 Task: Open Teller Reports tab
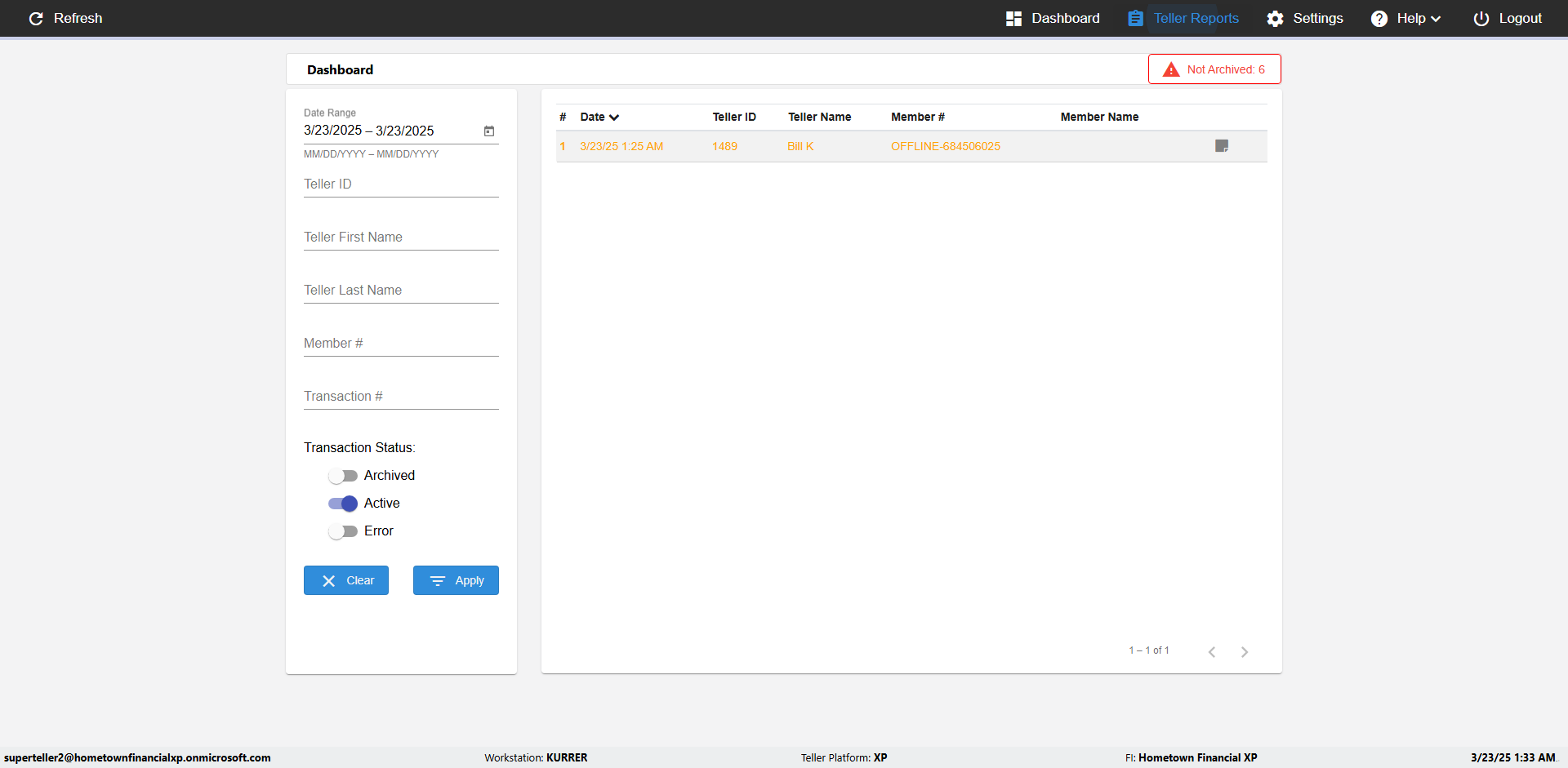(1183, 18)
